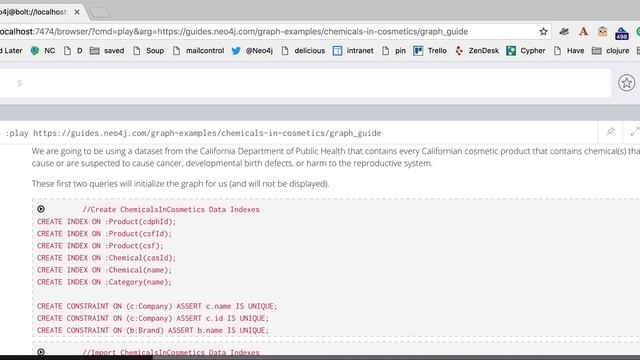Click the //Create ChemicalsInCosmetics Data Indexes comment
Image resolution: width=640 pixels, height=360 pixels.
pyautogui.click(x=171, y=209)
